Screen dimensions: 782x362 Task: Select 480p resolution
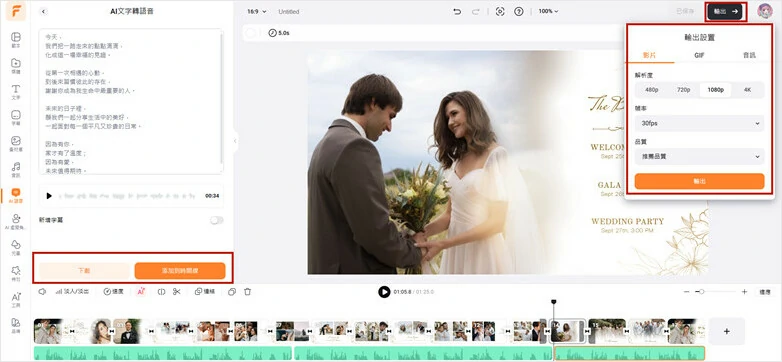tap(651, 90)
